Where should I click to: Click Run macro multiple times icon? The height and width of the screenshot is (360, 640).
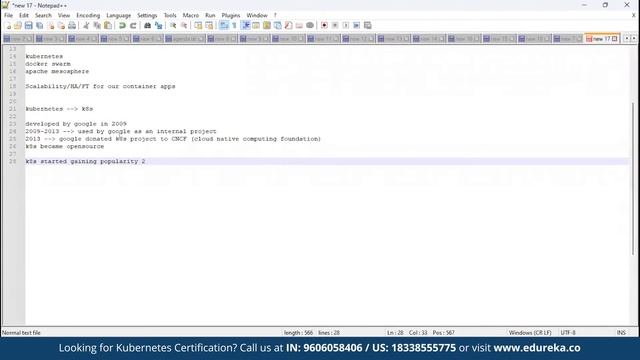(x=356, y=25)
